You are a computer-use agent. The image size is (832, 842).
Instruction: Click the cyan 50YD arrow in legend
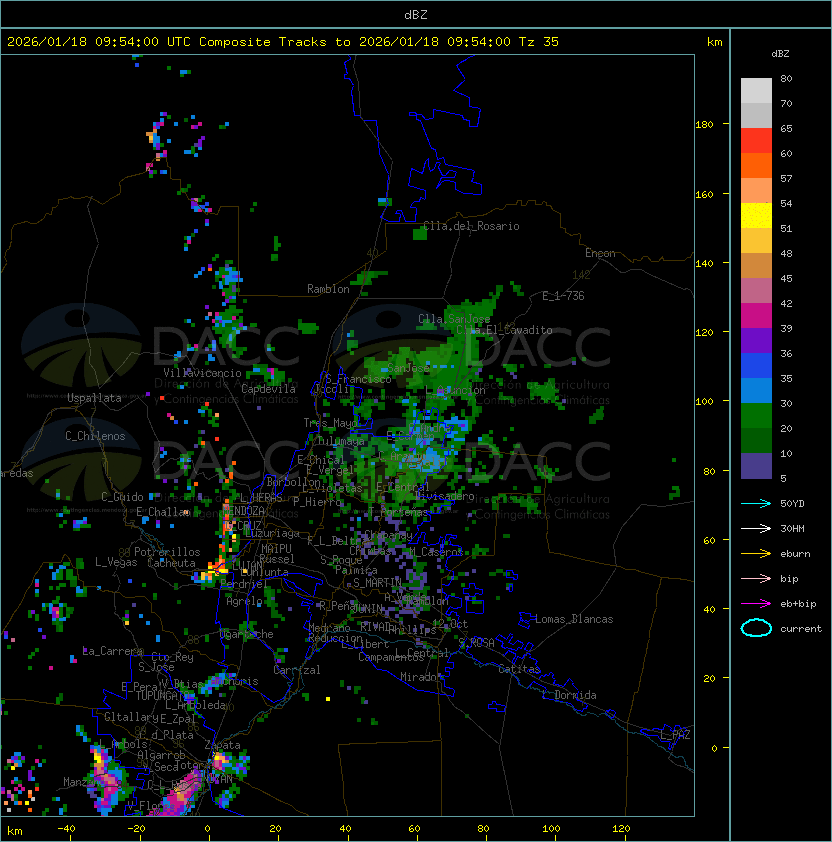point(756,504)
